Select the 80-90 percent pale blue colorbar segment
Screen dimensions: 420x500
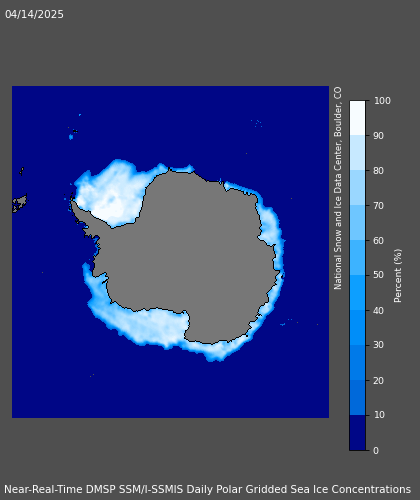click(357, 153)
